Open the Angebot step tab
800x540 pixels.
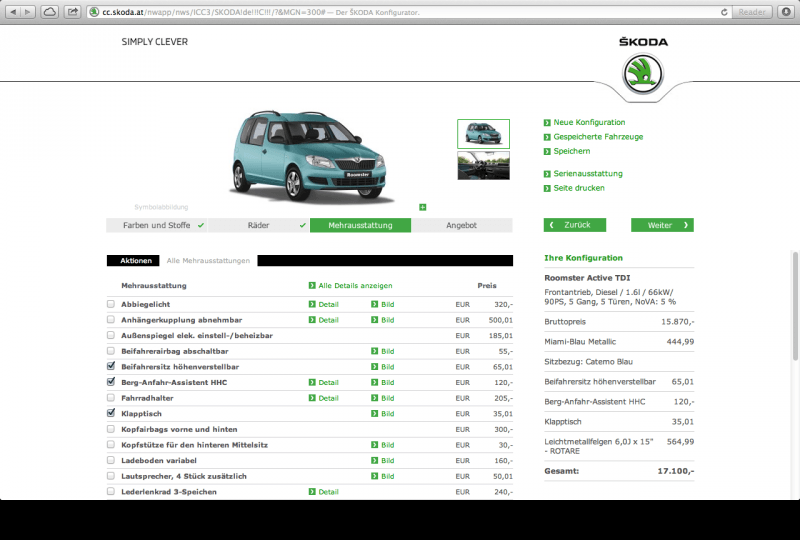click(x=462, y=225)
